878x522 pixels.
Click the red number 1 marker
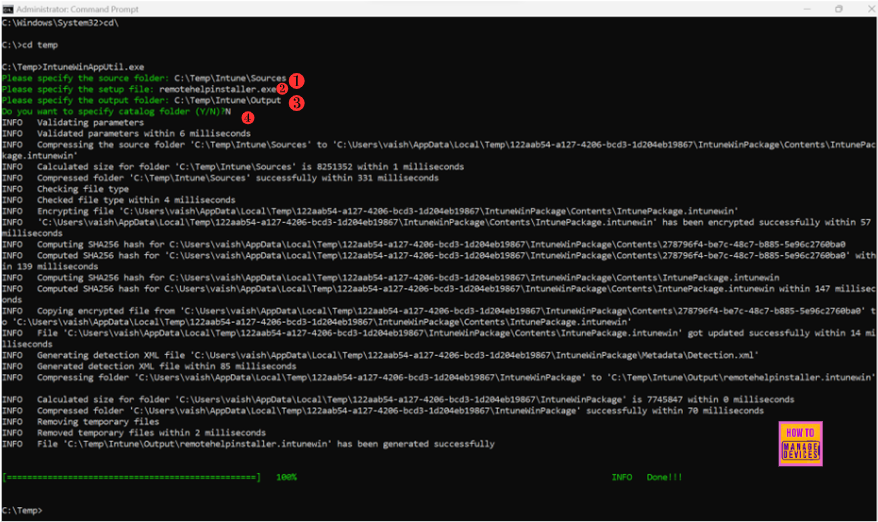point(296,78)
